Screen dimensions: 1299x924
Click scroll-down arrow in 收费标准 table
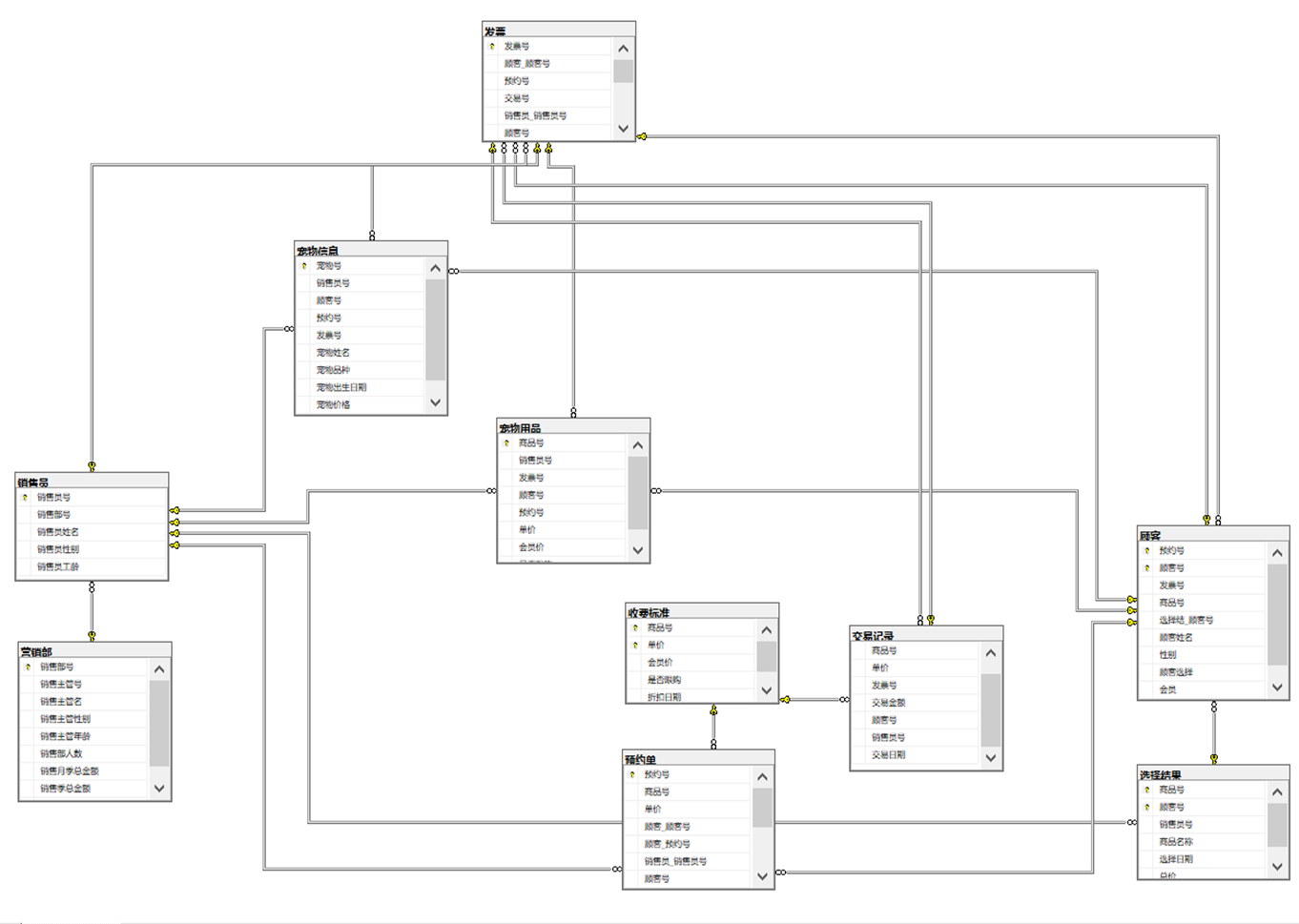766,690
